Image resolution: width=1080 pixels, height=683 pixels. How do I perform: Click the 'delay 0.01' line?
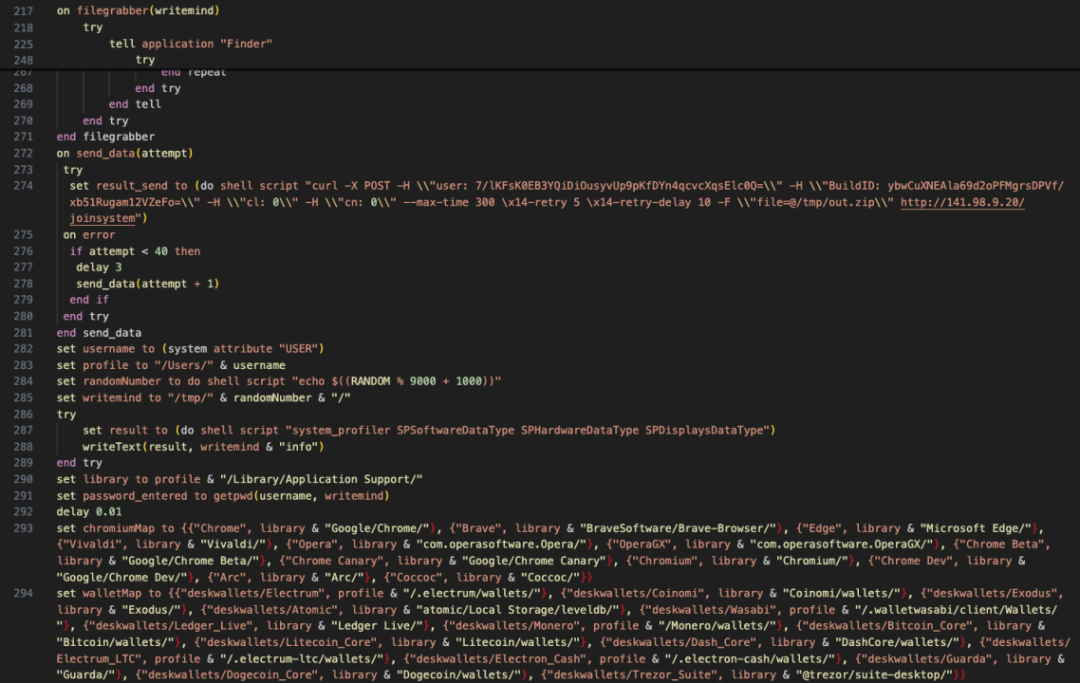coord(89,512)
